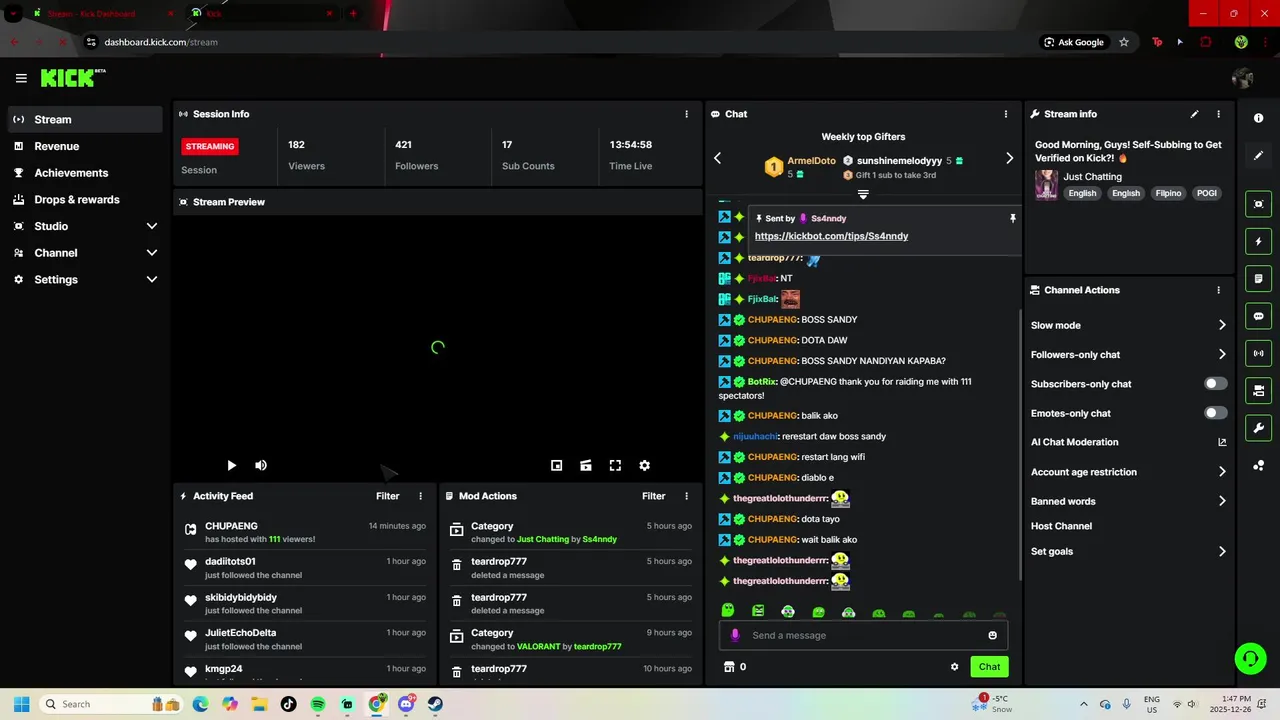Open the wrench icon in right toolbar
This screenshot has height=720, width=1280.
pos(1258,428)
